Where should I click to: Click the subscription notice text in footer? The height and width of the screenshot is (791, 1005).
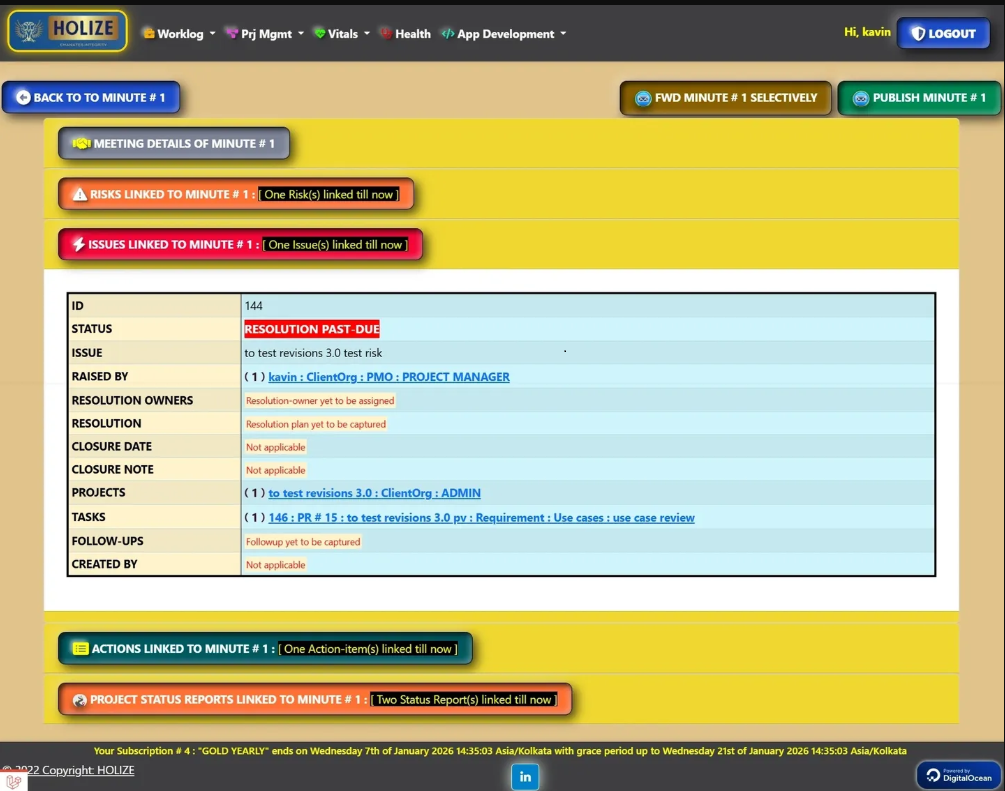[x=500, y=751]
